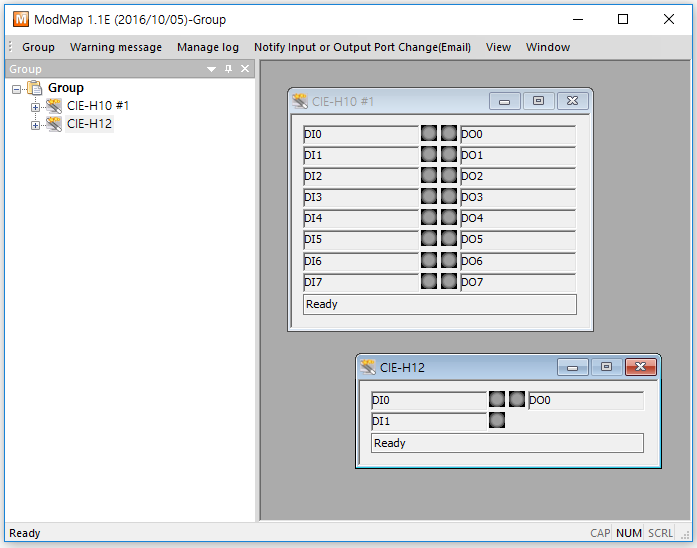Image resolution: width=697 pixels, height=548 pixels.
Task: Open the Warning message menu
Action: (x=116, y=47)
